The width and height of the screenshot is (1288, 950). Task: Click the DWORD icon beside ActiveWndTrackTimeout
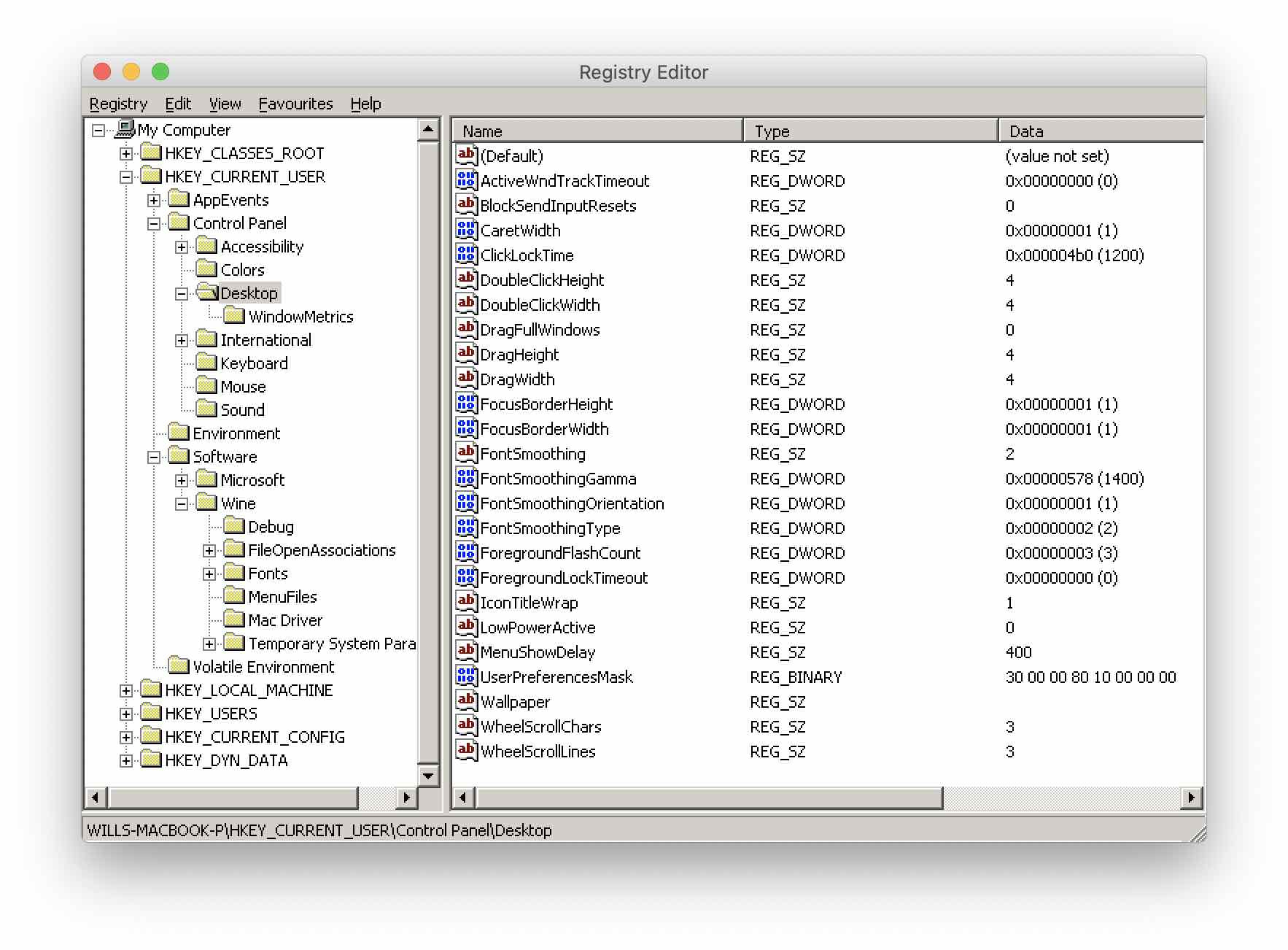coord(467,179)
